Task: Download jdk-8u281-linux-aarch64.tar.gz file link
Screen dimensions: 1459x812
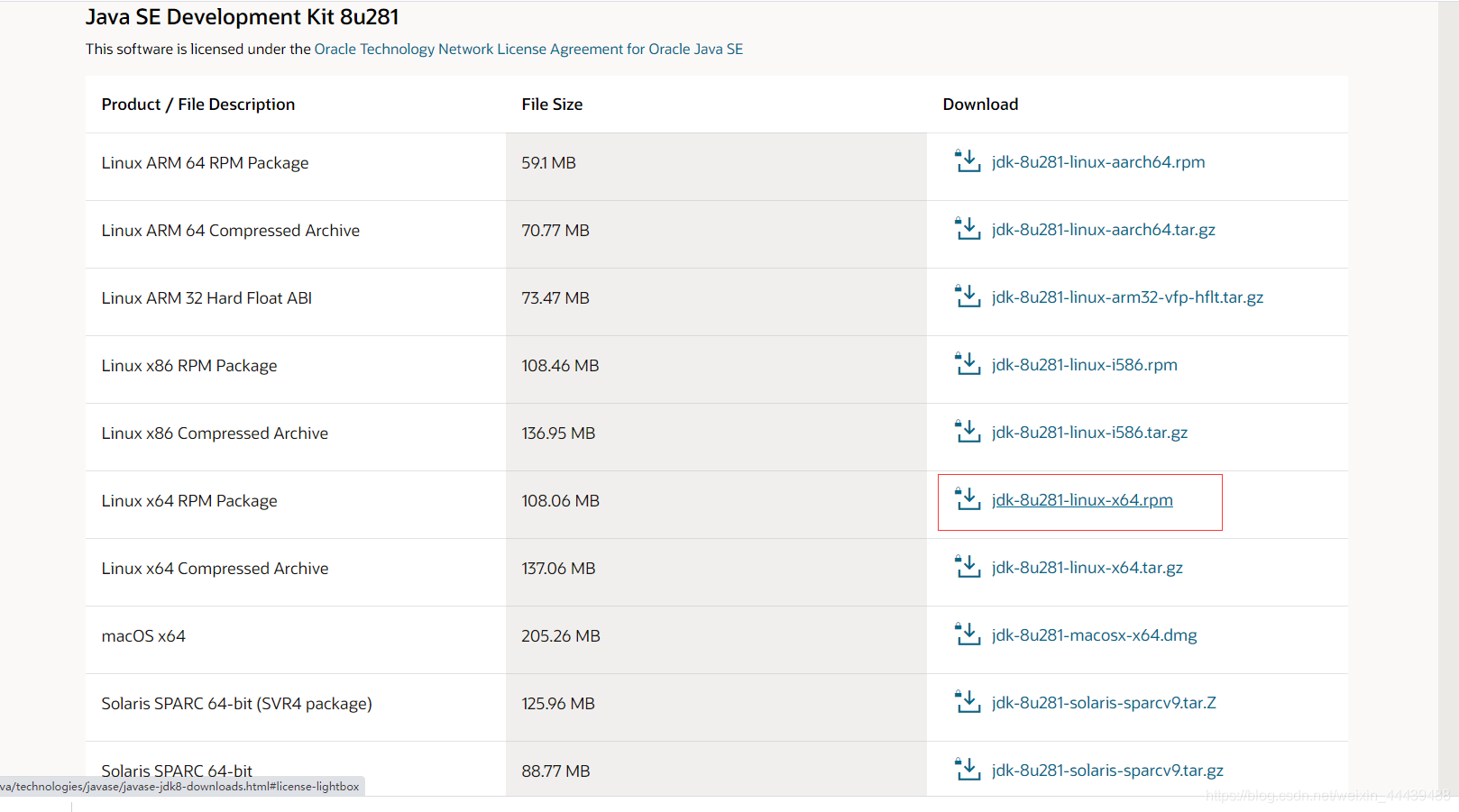Action: 1104,230
